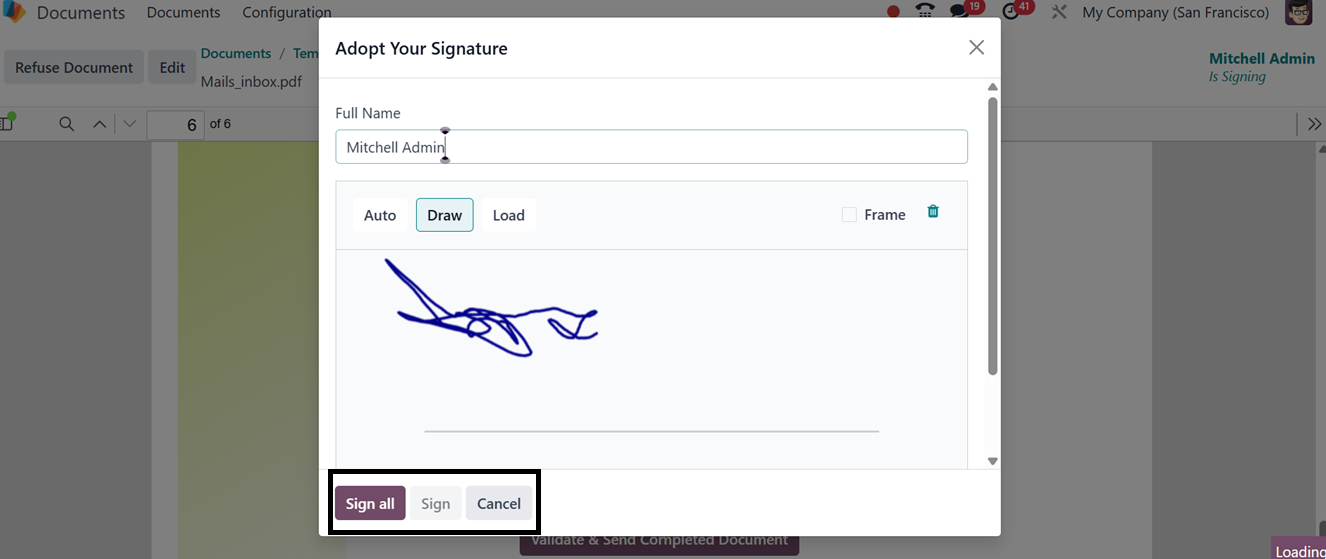Image resolution: width=1326 pixels, height=559 pixels.
Task: Switch to Auto signature mode
Action: pos(380,215)
